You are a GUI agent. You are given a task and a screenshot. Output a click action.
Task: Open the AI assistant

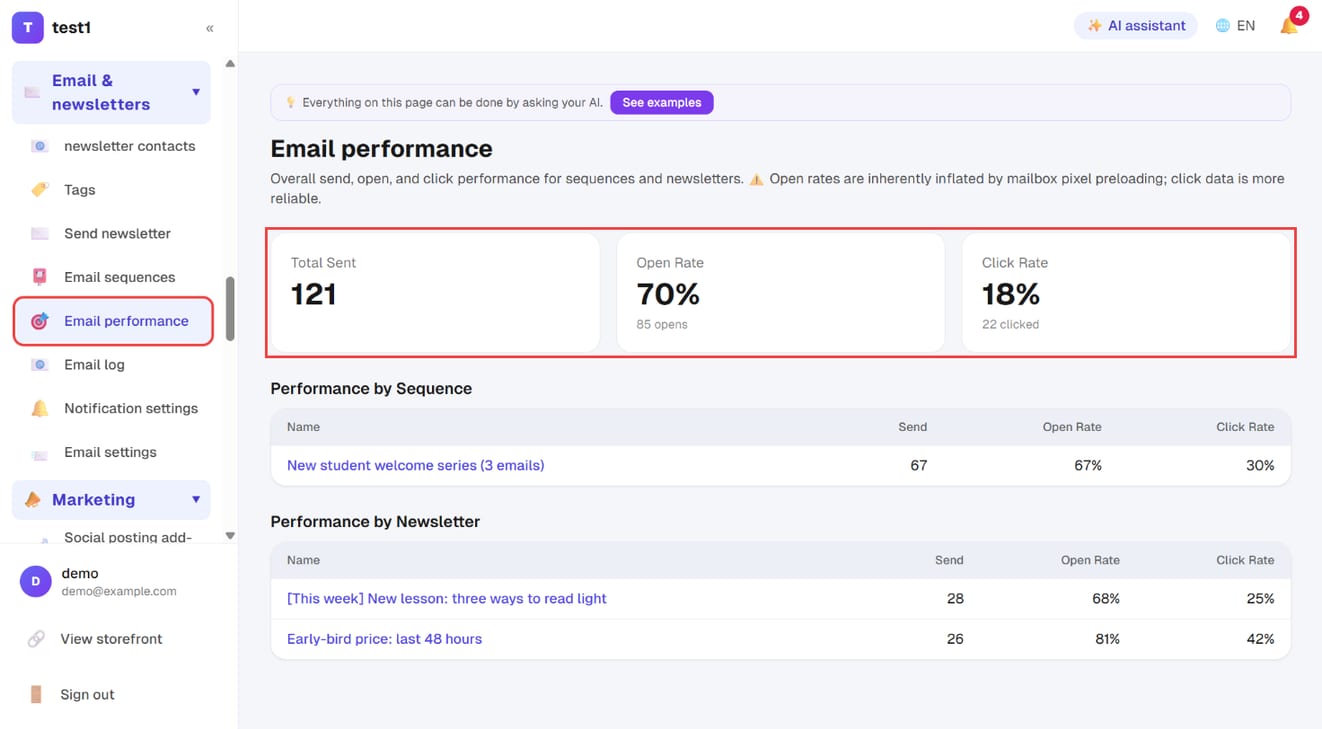(x=1136, y=26)
